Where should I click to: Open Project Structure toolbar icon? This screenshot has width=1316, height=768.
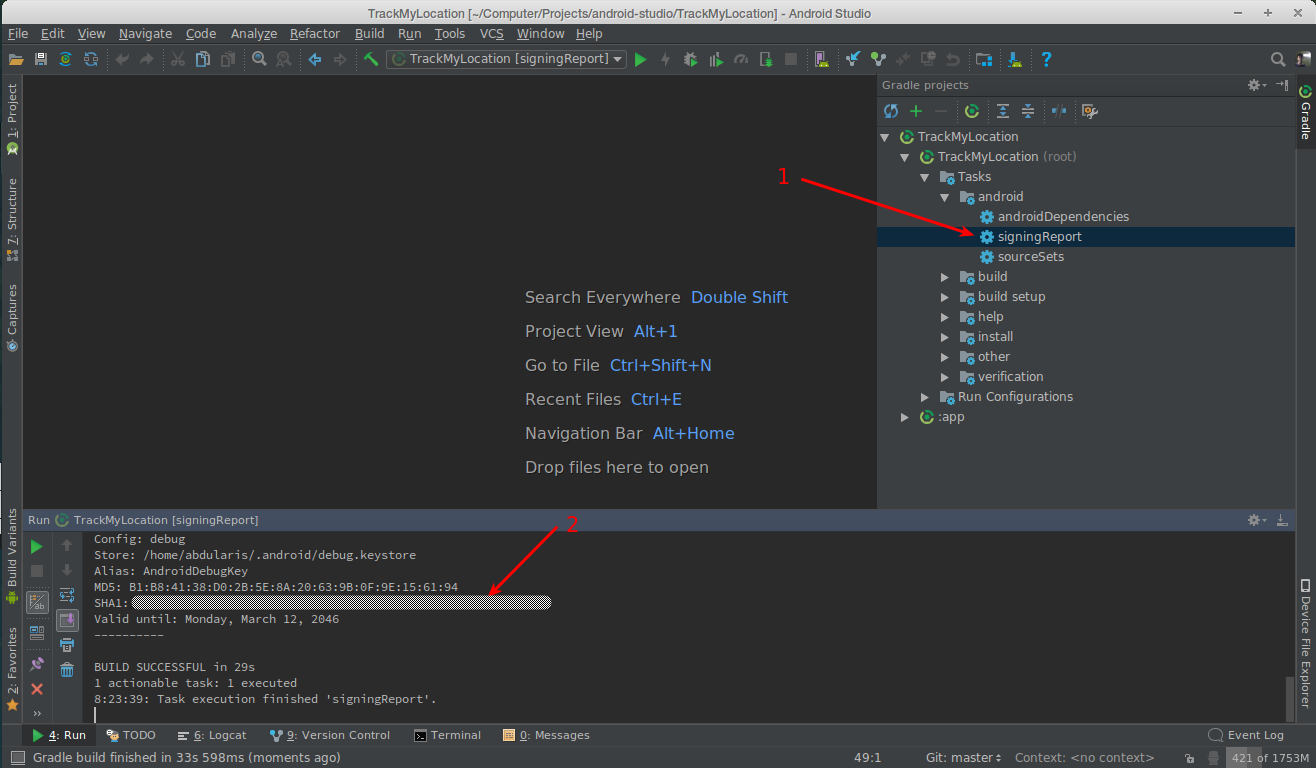click(x=984, y=59)
